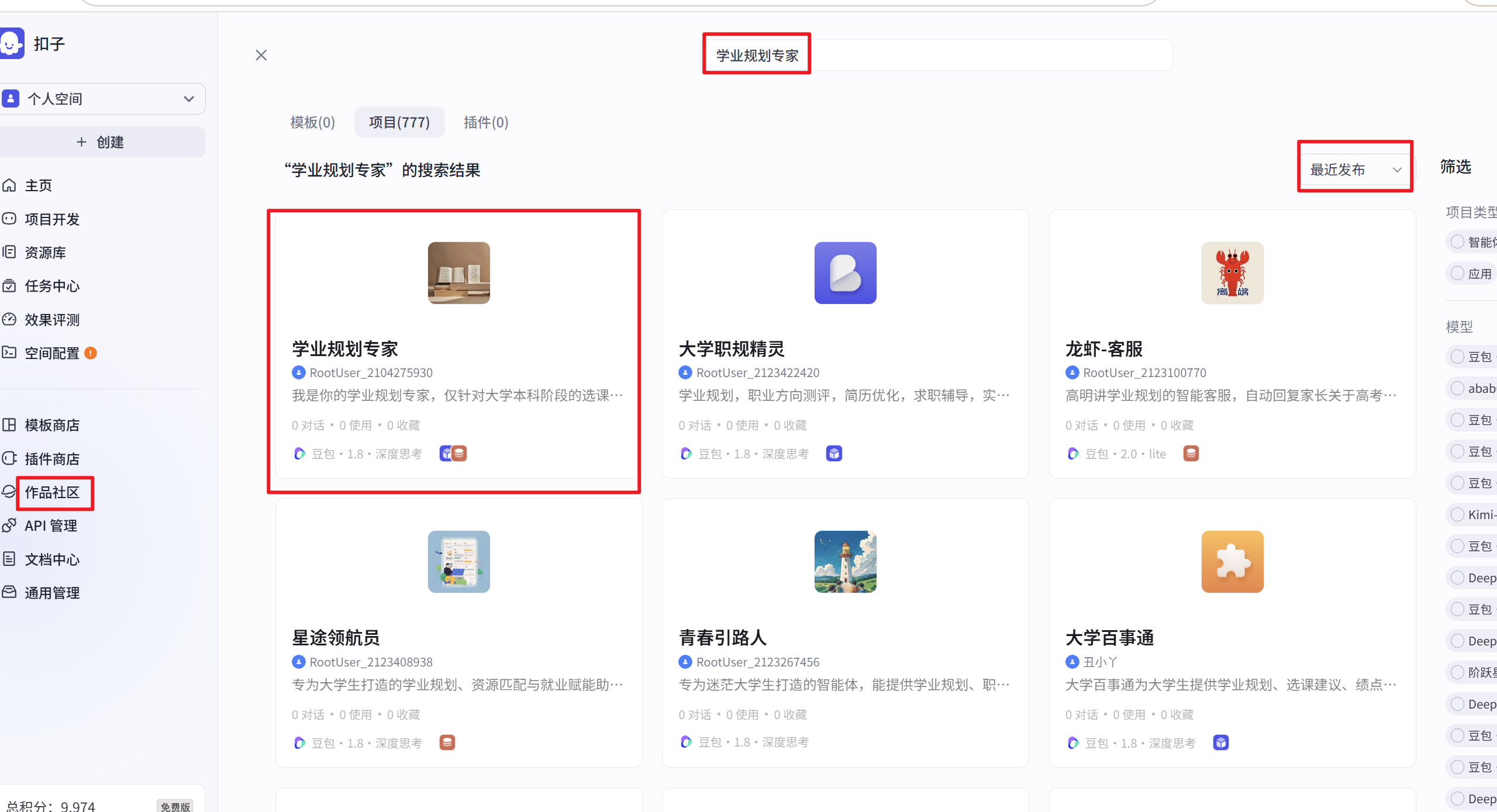Select the Kimi model filter option

pyautogui.click(x=1457, y=514)
